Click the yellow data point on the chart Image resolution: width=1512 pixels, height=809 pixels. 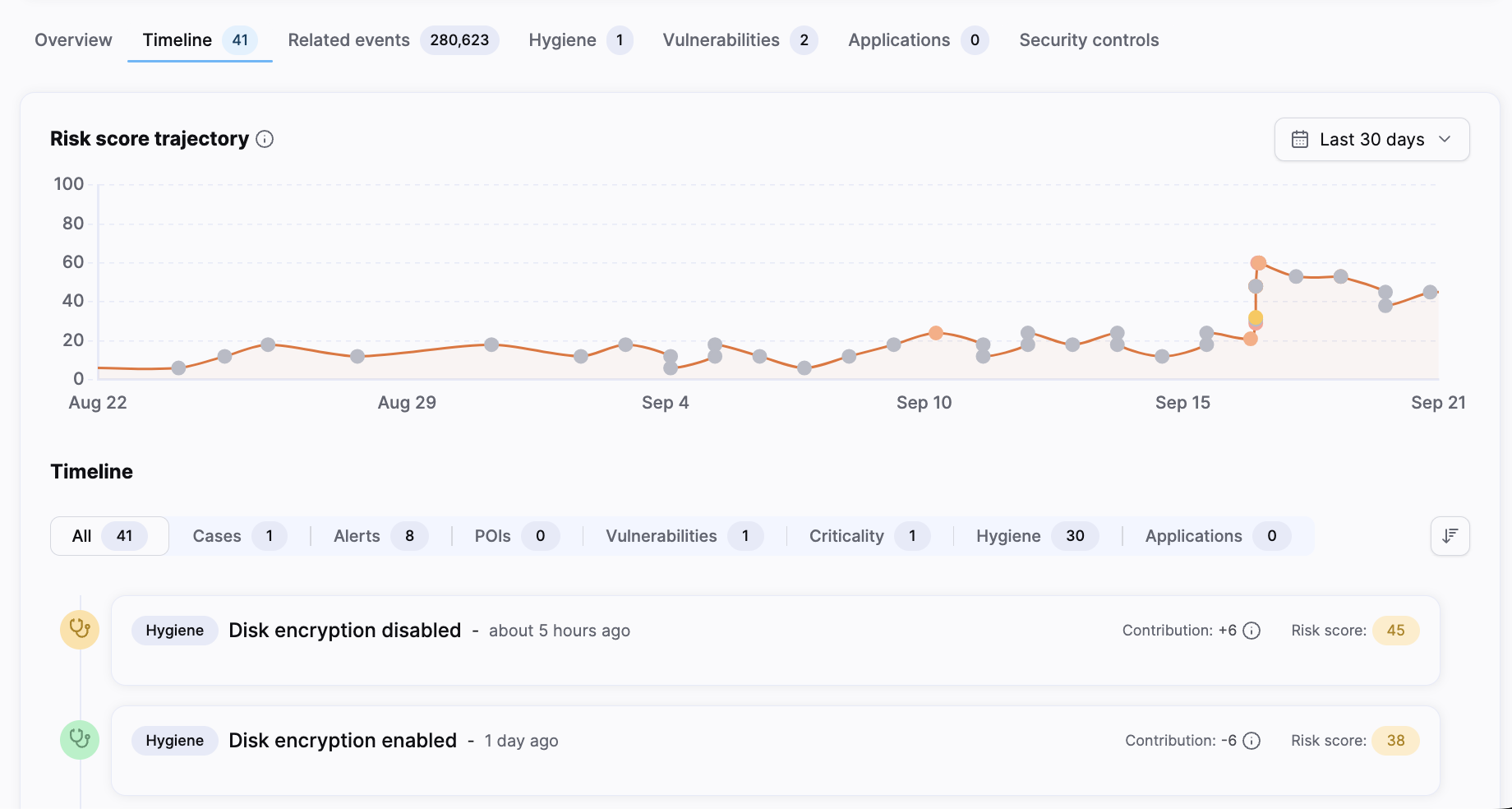(1256, 317)
